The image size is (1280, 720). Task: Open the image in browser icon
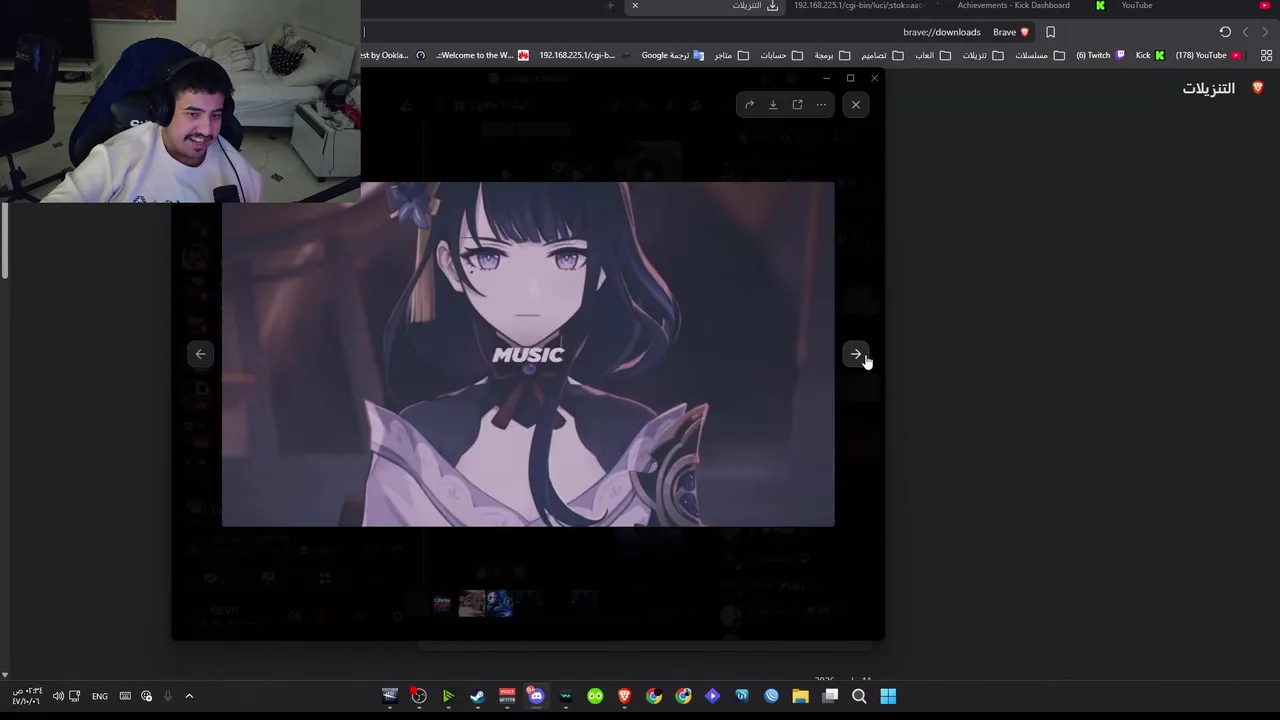(x=797, y=105)
